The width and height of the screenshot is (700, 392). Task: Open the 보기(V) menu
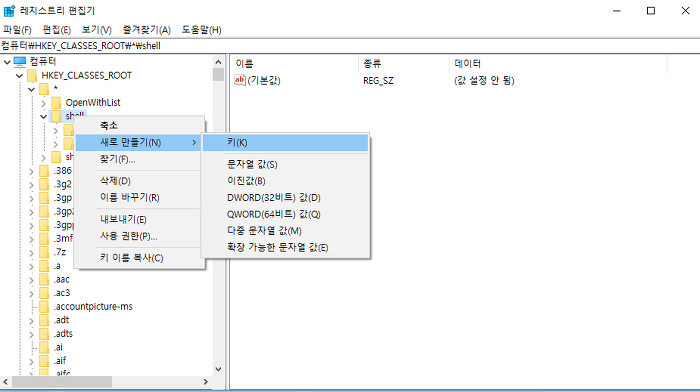(96, 30)
